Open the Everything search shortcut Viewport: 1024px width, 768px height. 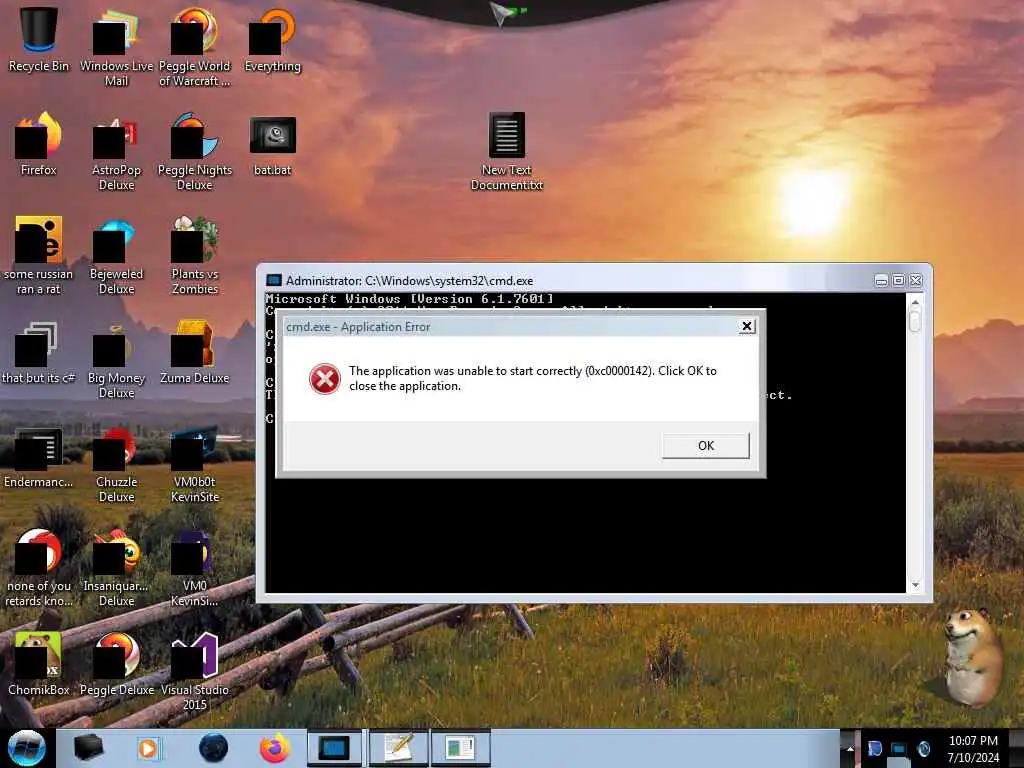[272, 39]
